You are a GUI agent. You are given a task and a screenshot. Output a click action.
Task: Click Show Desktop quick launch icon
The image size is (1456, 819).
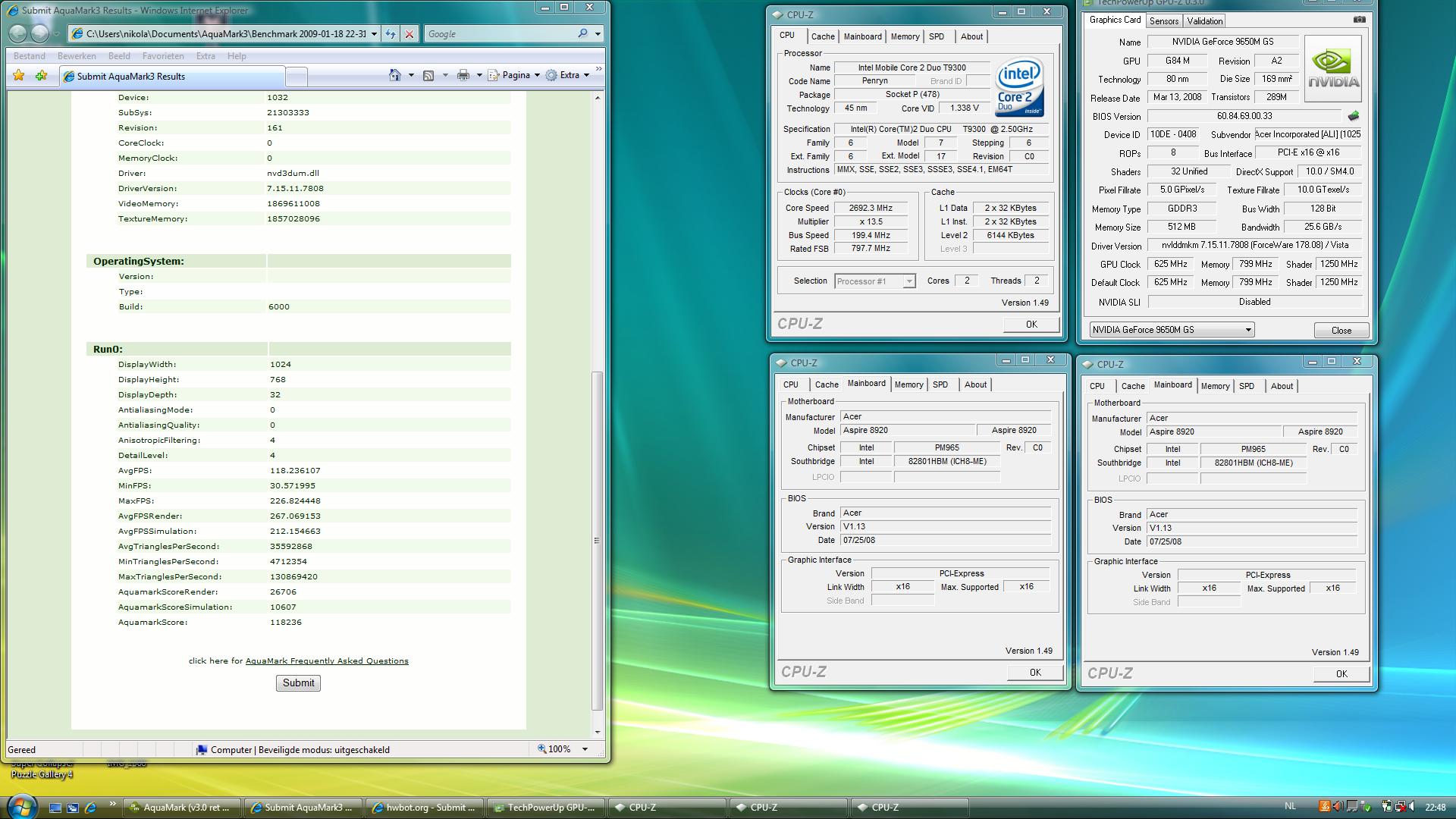point(55,808)
